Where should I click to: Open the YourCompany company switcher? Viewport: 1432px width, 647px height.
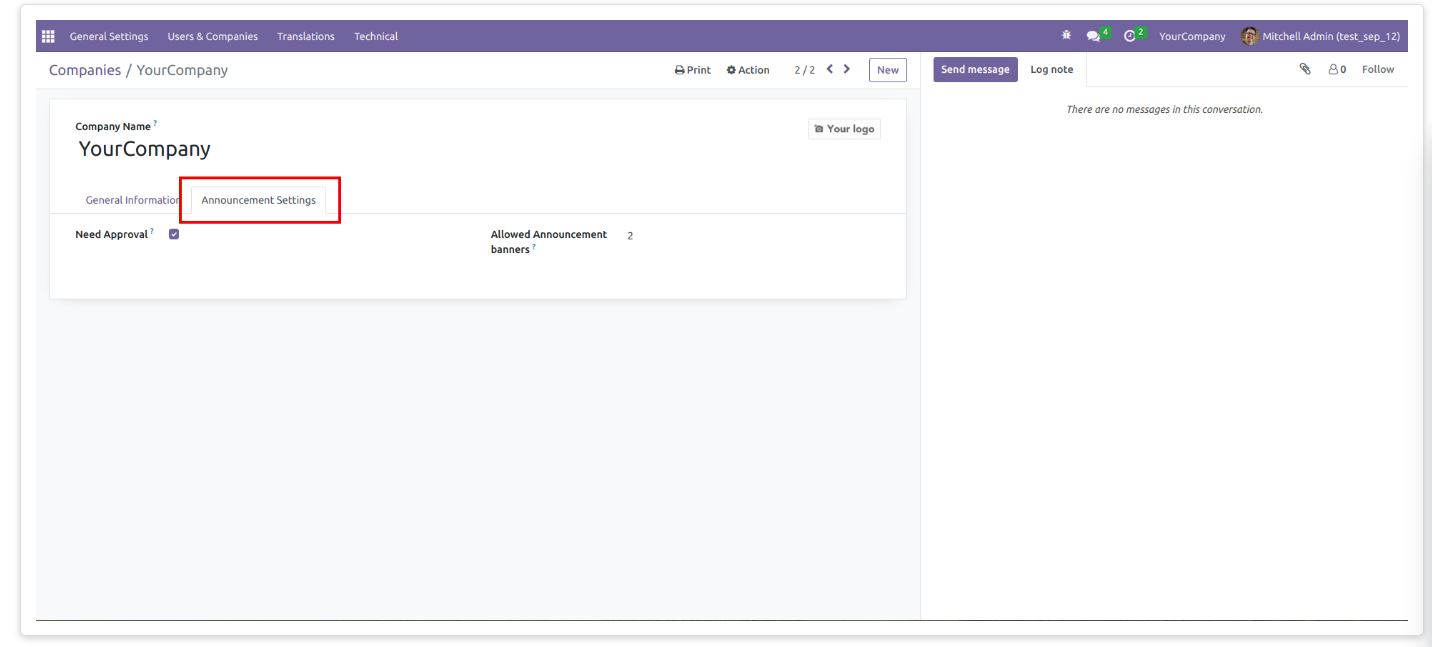coord(1192,36)
